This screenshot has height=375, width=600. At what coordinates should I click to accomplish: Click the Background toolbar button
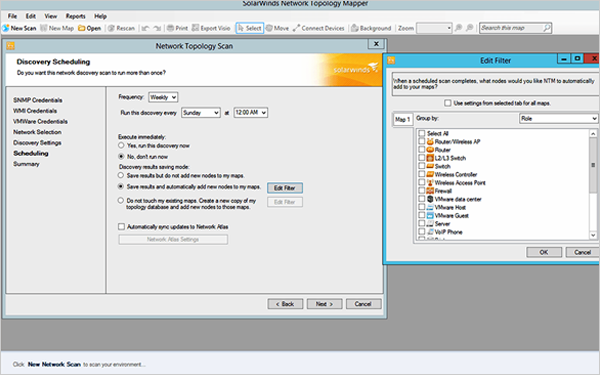(371, 28)
